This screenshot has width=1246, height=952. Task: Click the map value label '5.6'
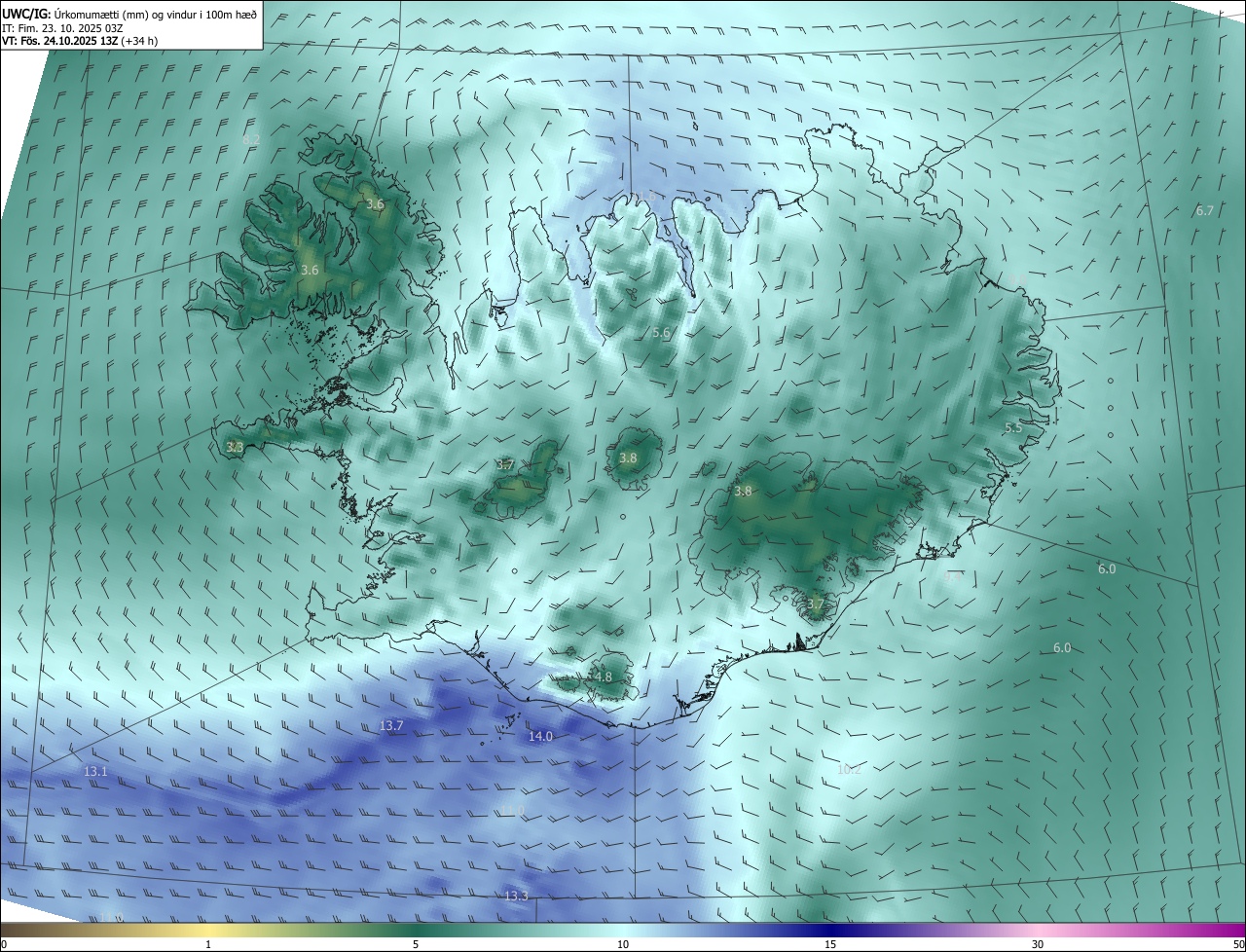(661, 333)
